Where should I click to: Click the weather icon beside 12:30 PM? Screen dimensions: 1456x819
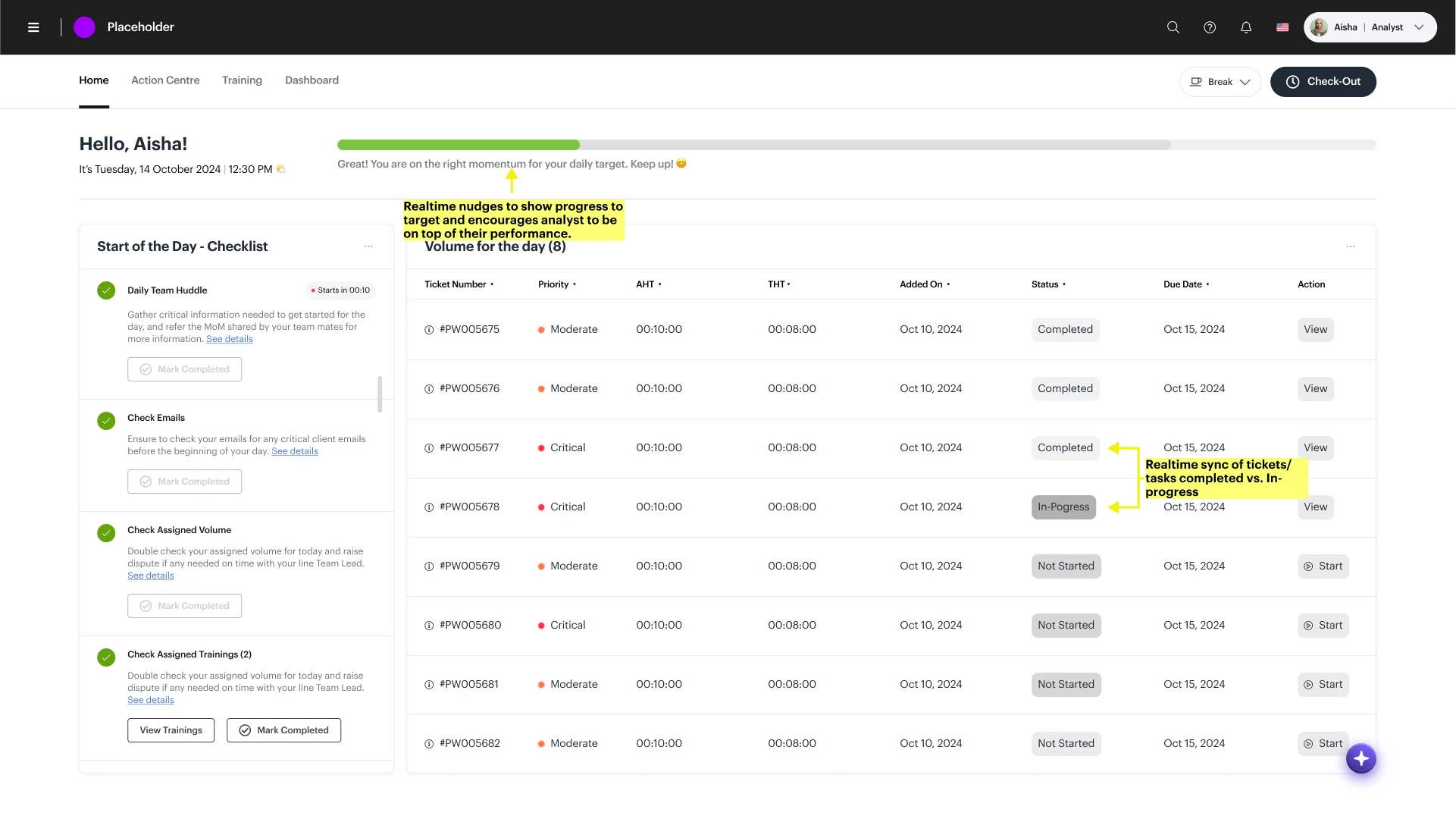pyautogui.click(x=281, y=169)
